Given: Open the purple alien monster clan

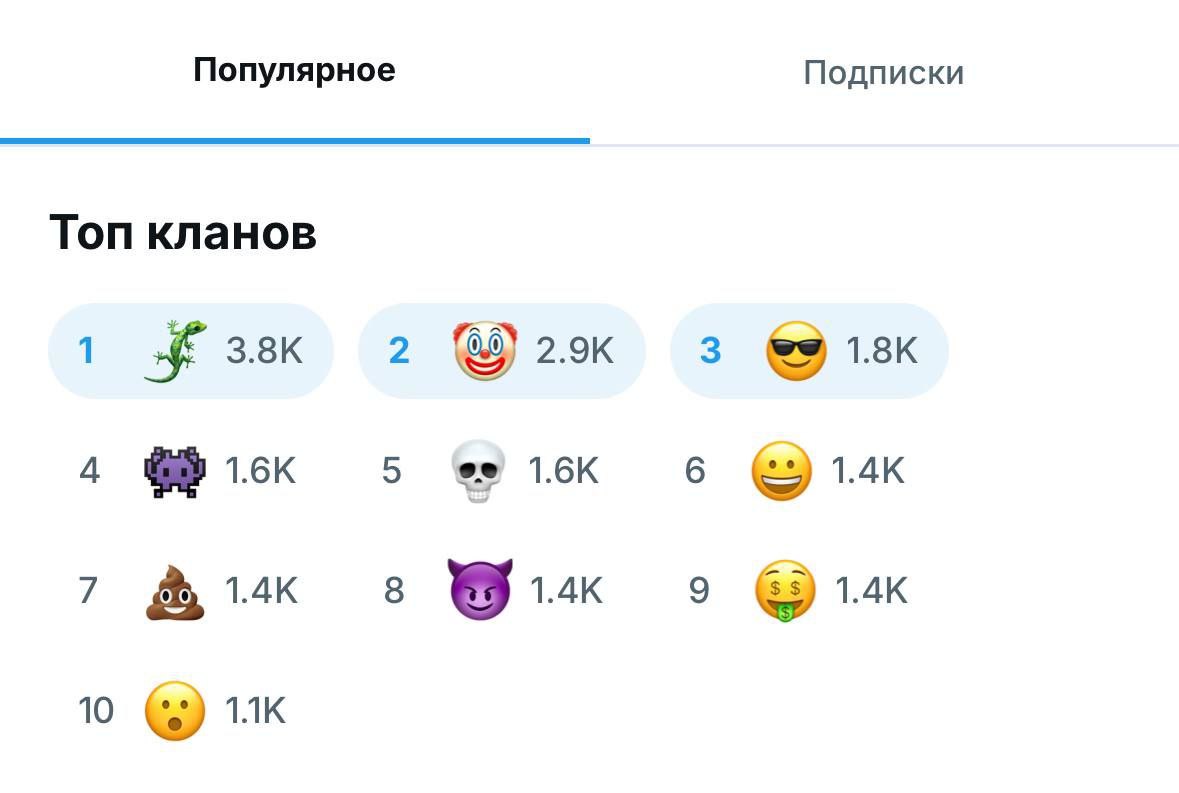Looking at the screenshot, I should point(175,471).
